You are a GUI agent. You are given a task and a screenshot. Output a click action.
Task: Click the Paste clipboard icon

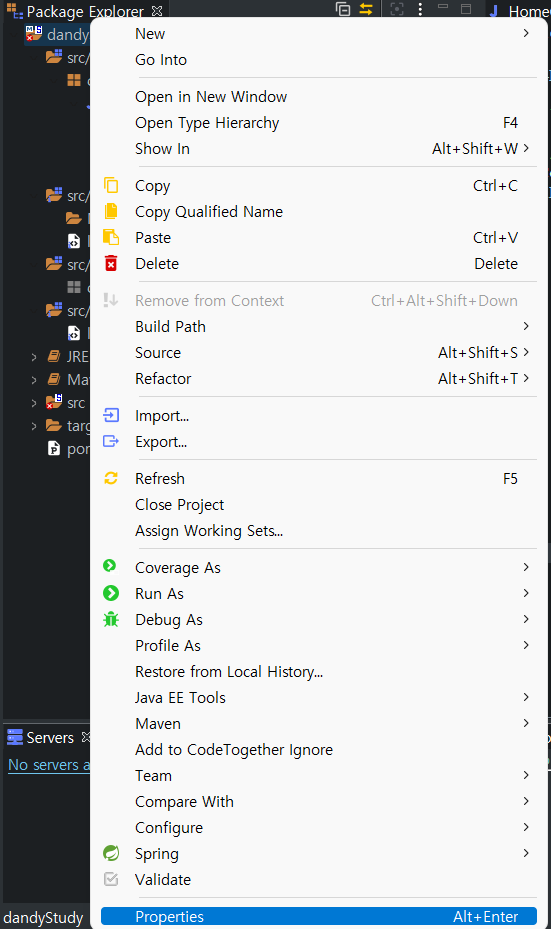111,238
